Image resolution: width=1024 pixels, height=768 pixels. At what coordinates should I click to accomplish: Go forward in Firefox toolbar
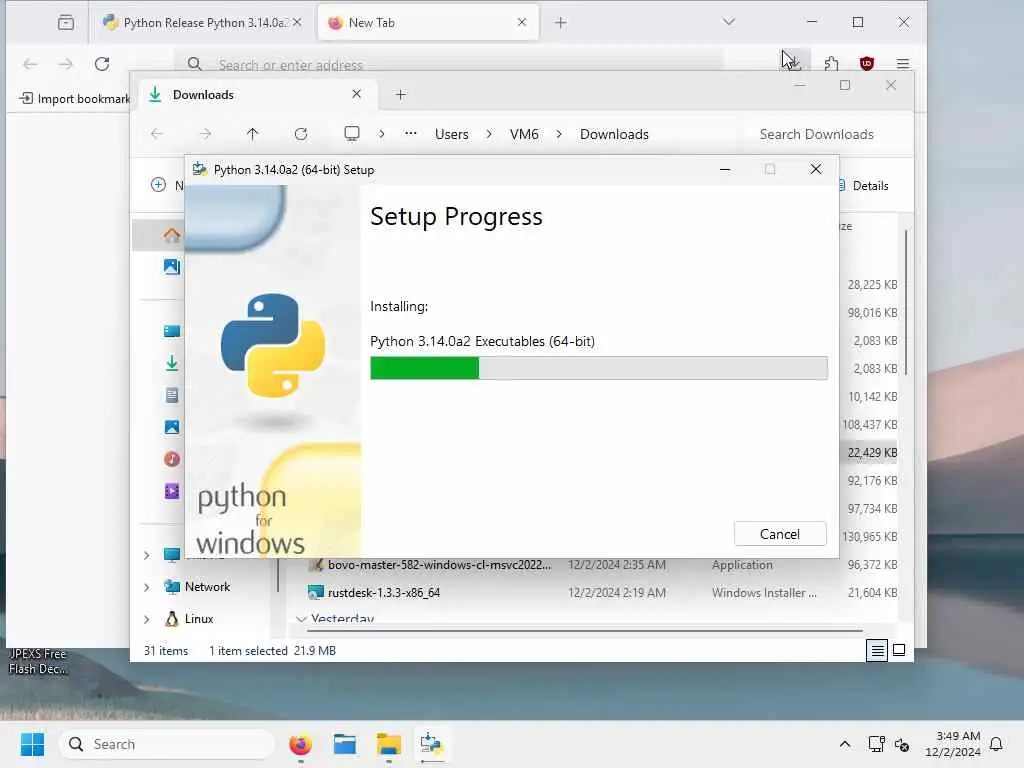[66, 64]
